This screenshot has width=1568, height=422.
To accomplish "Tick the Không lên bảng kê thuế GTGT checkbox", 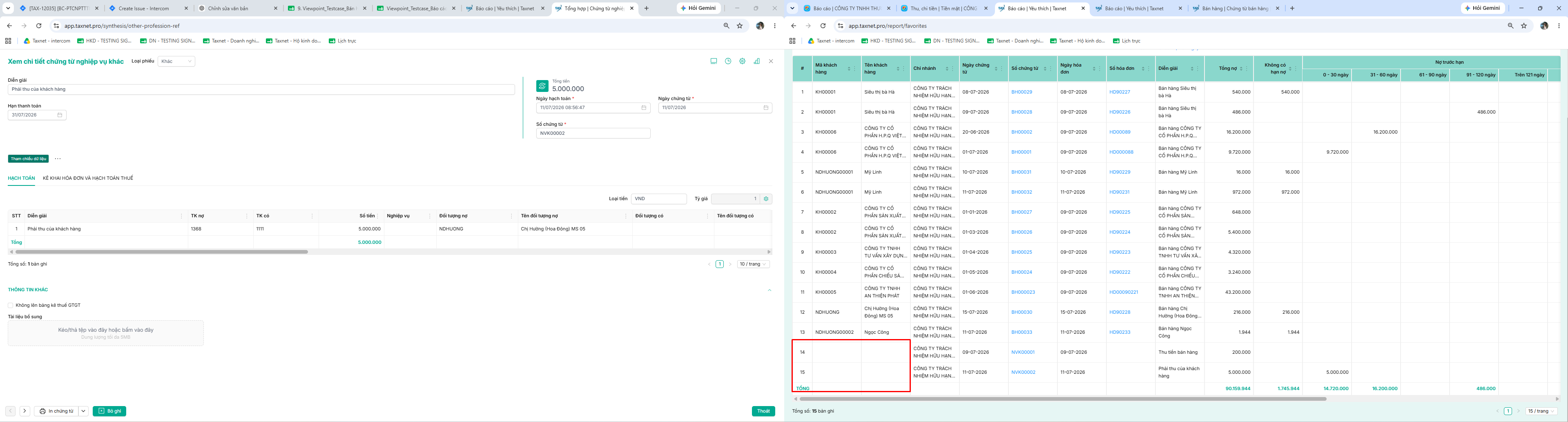I will [10, 305].
